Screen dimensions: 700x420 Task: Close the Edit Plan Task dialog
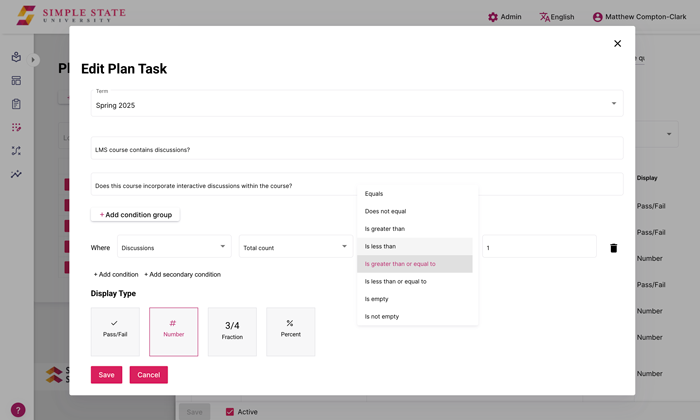(617, 43)
